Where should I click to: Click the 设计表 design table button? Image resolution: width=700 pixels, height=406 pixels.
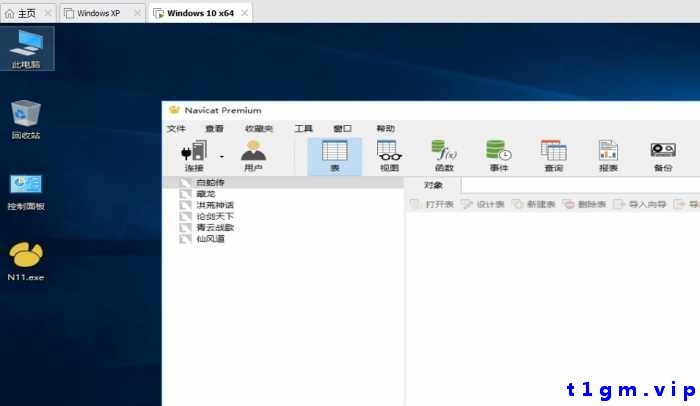click(483, 204)
